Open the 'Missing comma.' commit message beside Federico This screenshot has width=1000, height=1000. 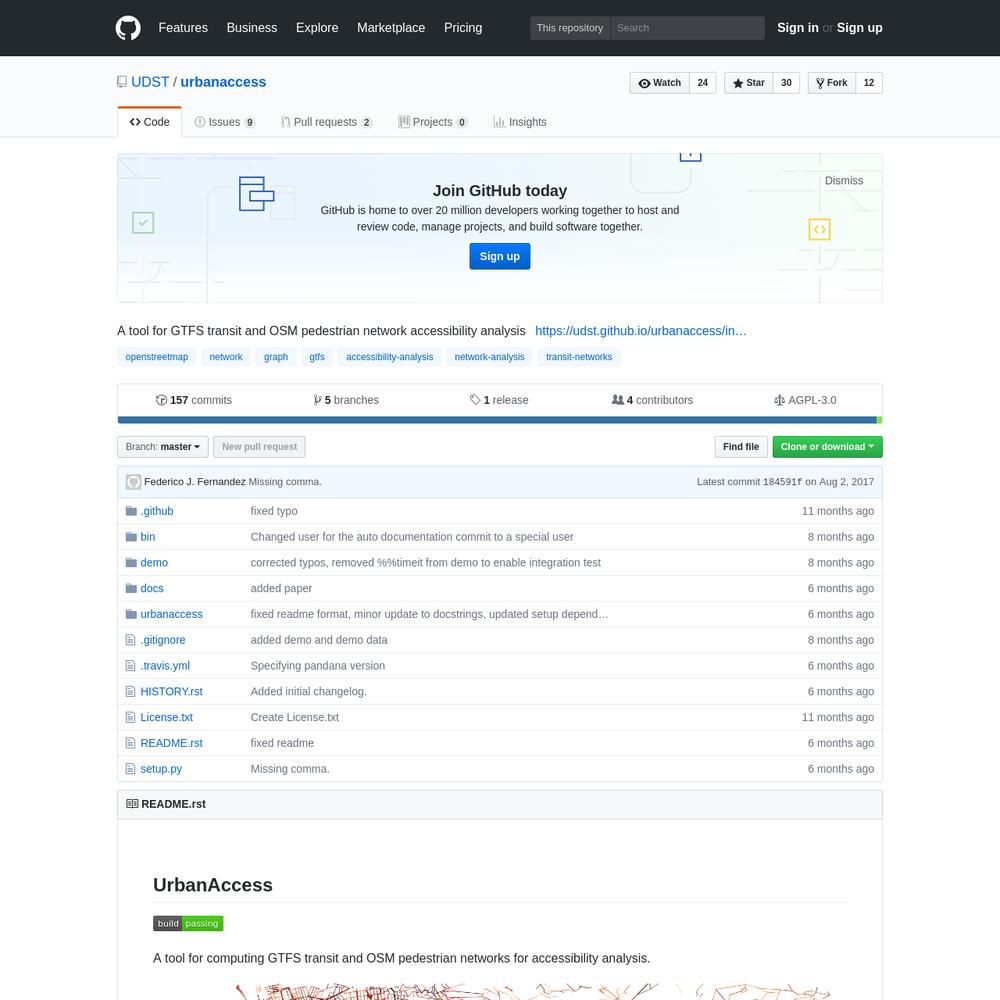point(285,482)
